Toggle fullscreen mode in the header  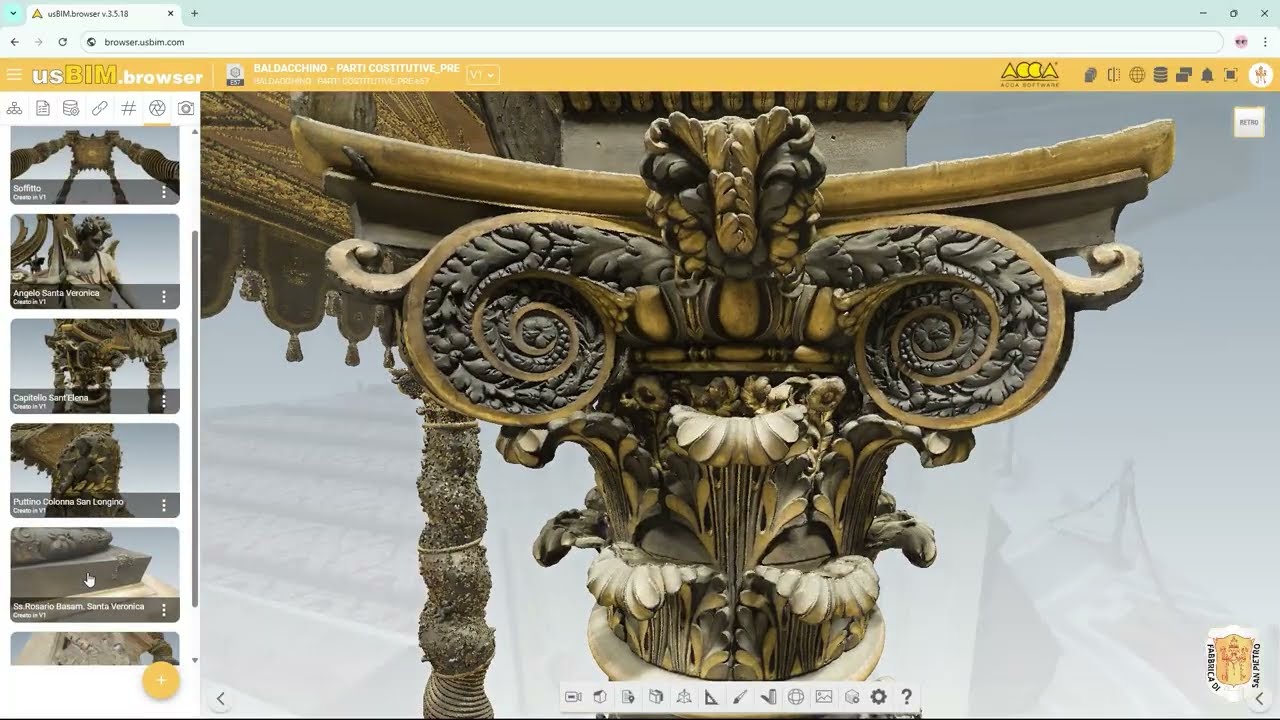pos(1231,75)
